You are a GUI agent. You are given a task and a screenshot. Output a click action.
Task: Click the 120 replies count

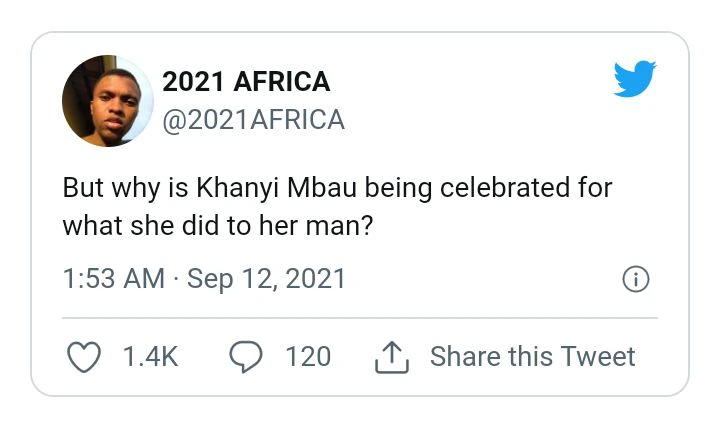(308, 357)
